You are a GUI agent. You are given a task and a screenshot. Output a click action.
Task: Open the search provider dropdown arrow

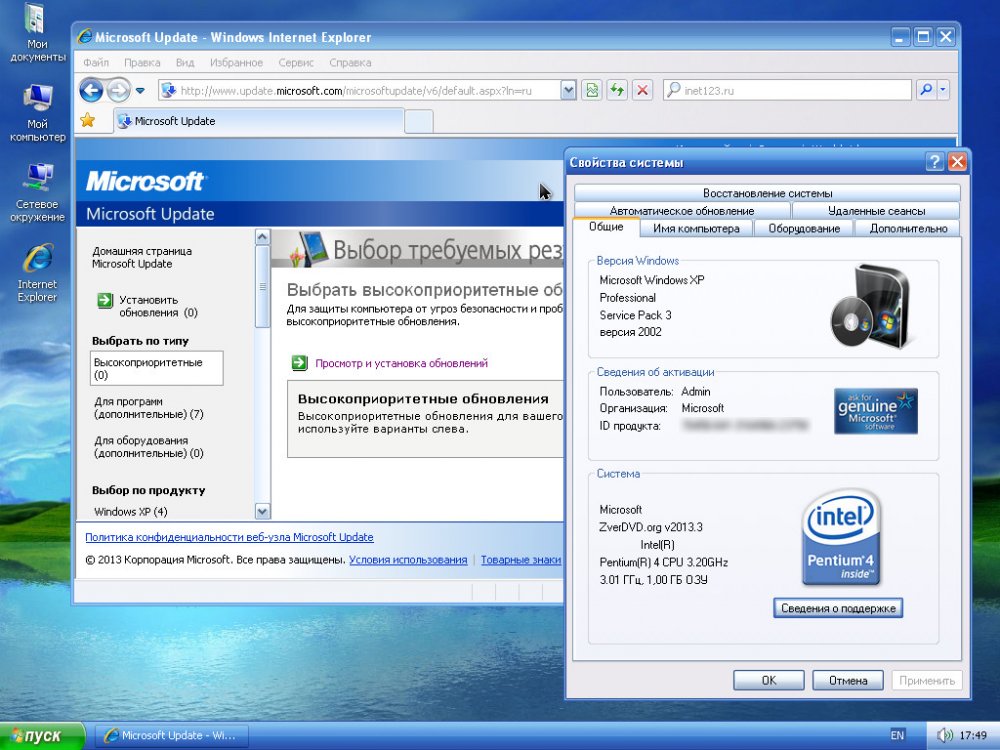[x=943, y=90]
